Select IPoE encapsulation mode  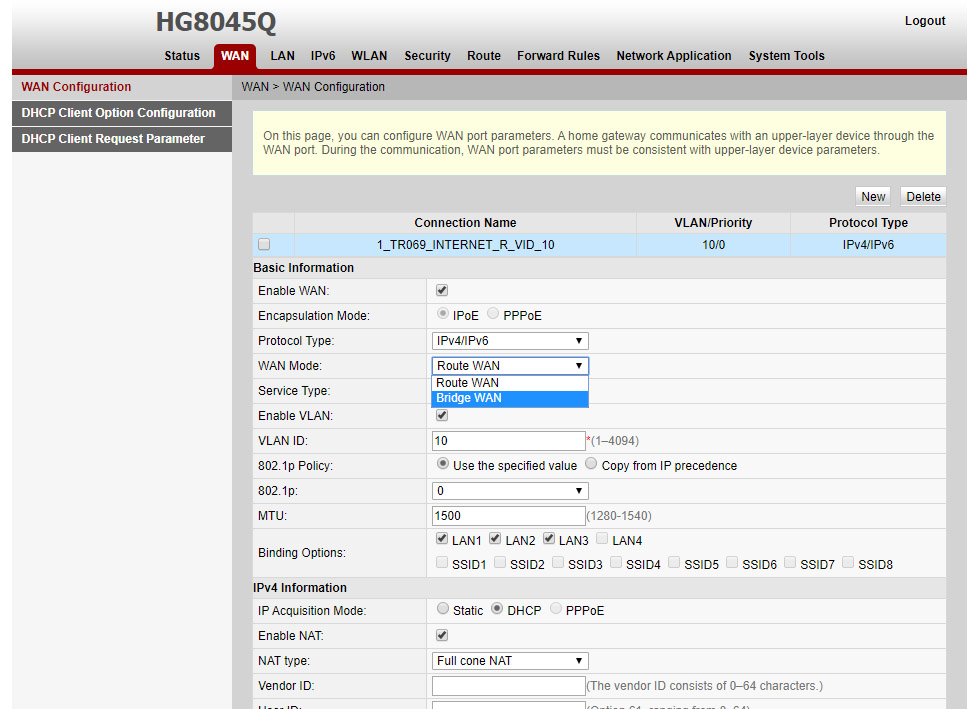pyautogui.click(x=442, y=313)
